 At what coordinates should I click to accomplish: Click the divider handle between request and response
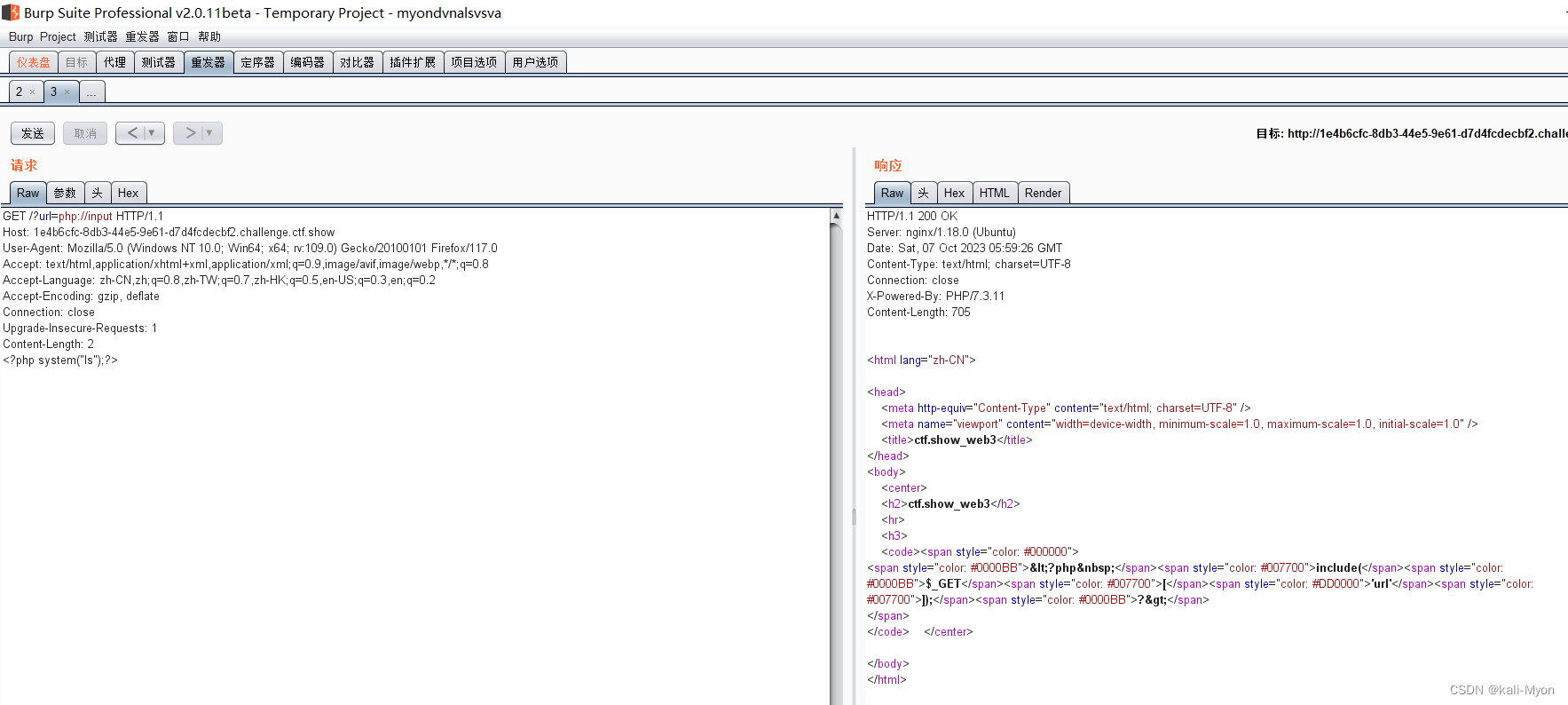[854, 517]
